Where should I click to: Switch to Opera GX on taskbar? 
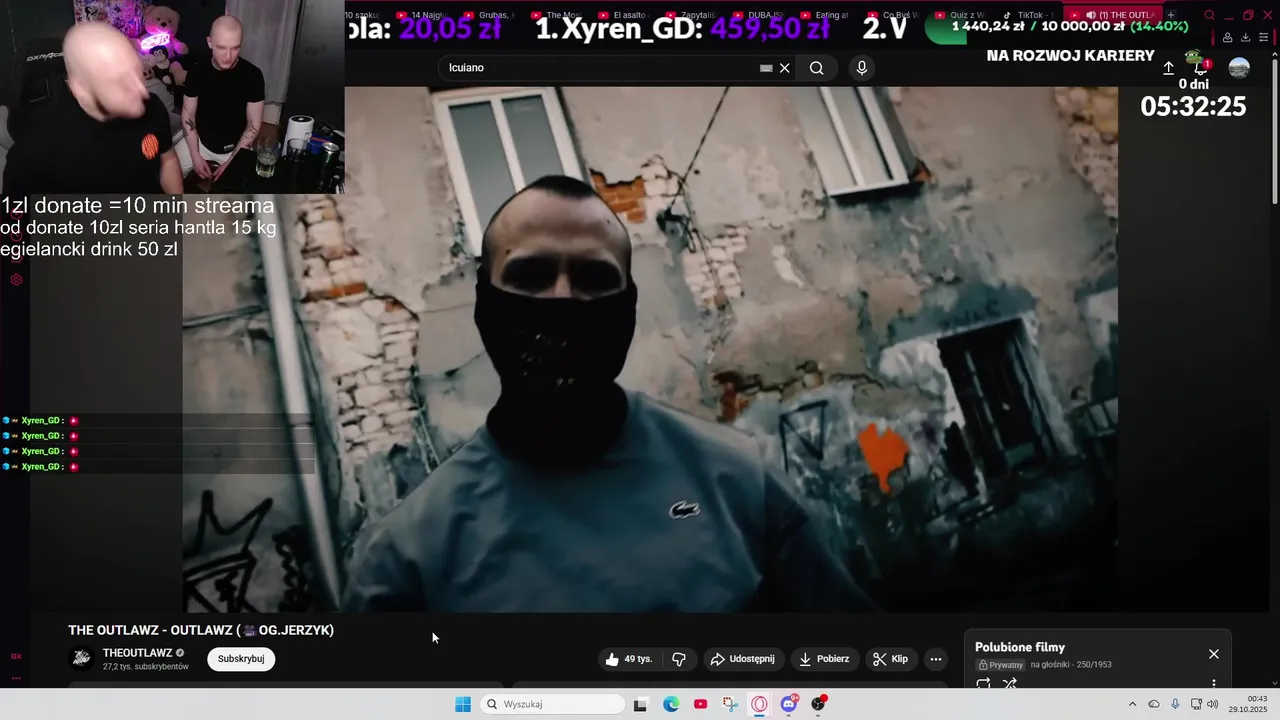coord(760,704)
